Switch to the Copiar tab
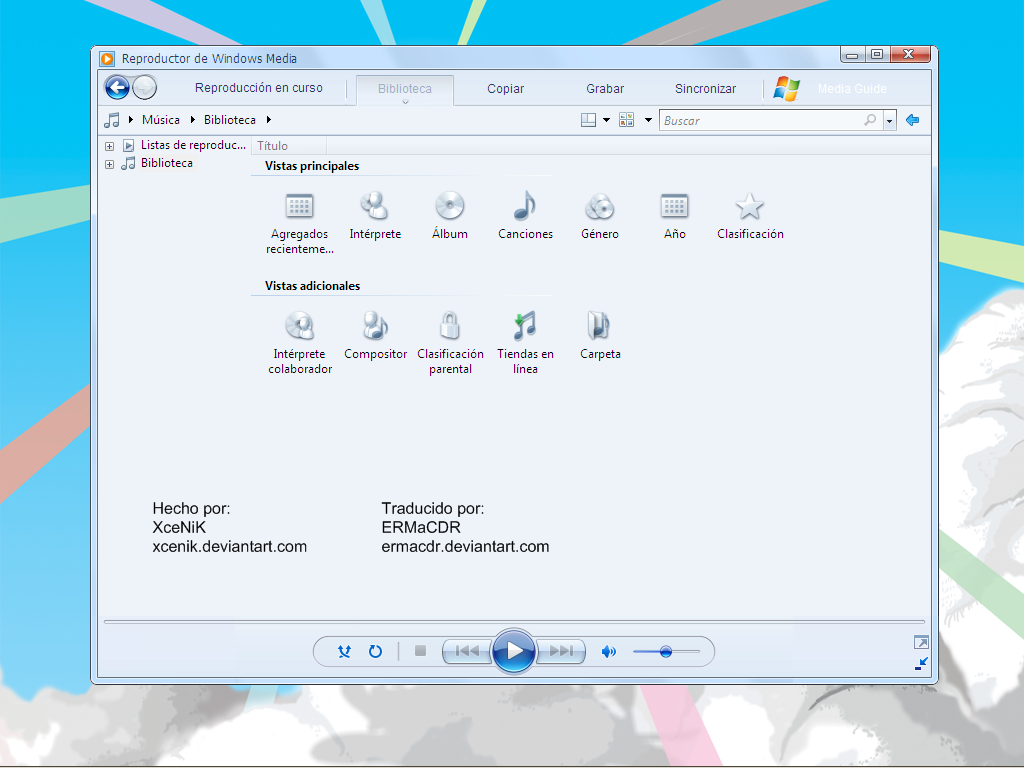This screenshot has height=768, width=1024. pyautogui.click(x=505, y=89)
